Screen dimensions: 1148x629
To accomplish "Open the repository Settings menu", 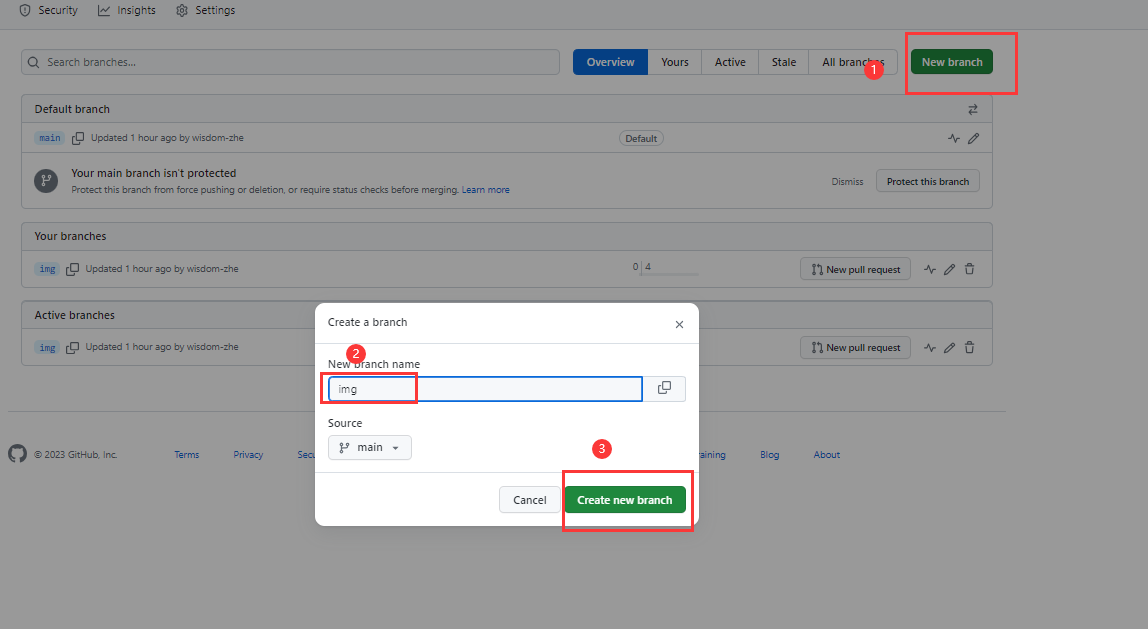I will click(x=205, y=10).
